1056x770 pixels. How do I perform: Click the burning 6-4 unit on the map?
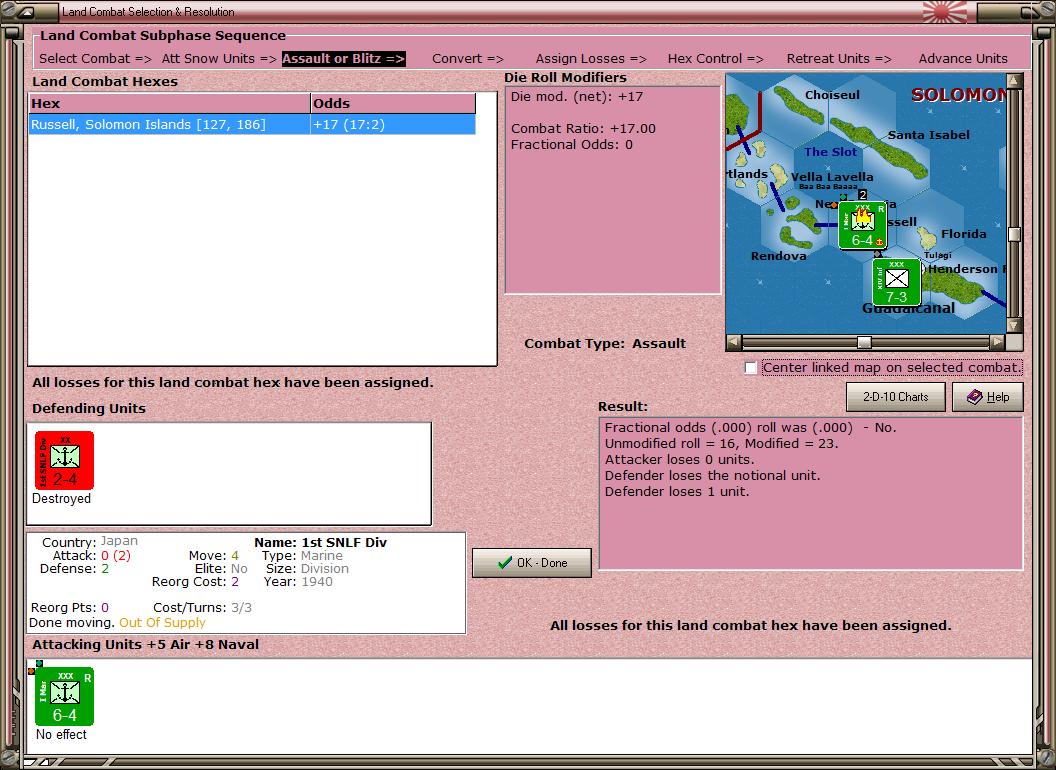tap(862, 224)
